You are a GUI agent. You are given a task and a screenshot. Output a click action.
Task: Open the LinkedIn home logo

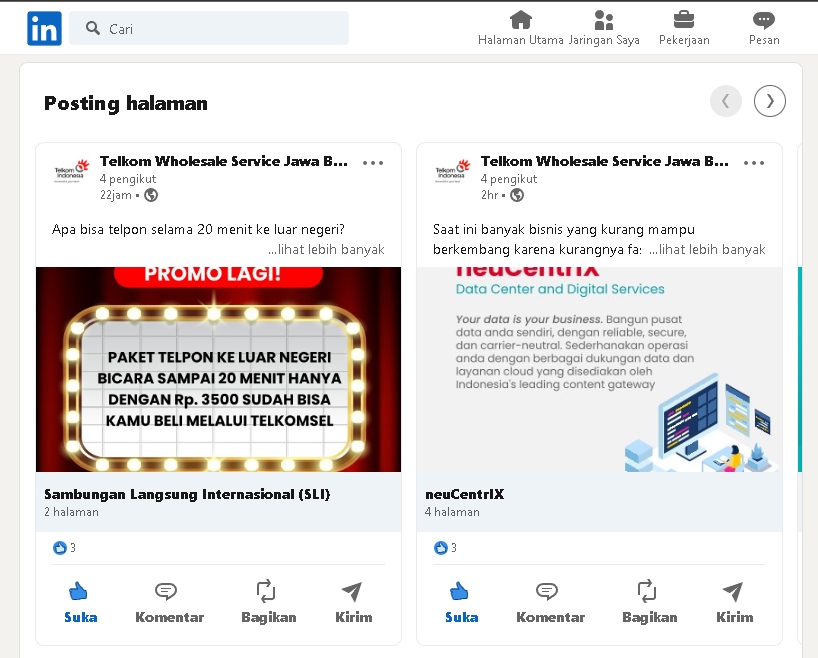tap(44, 28)
